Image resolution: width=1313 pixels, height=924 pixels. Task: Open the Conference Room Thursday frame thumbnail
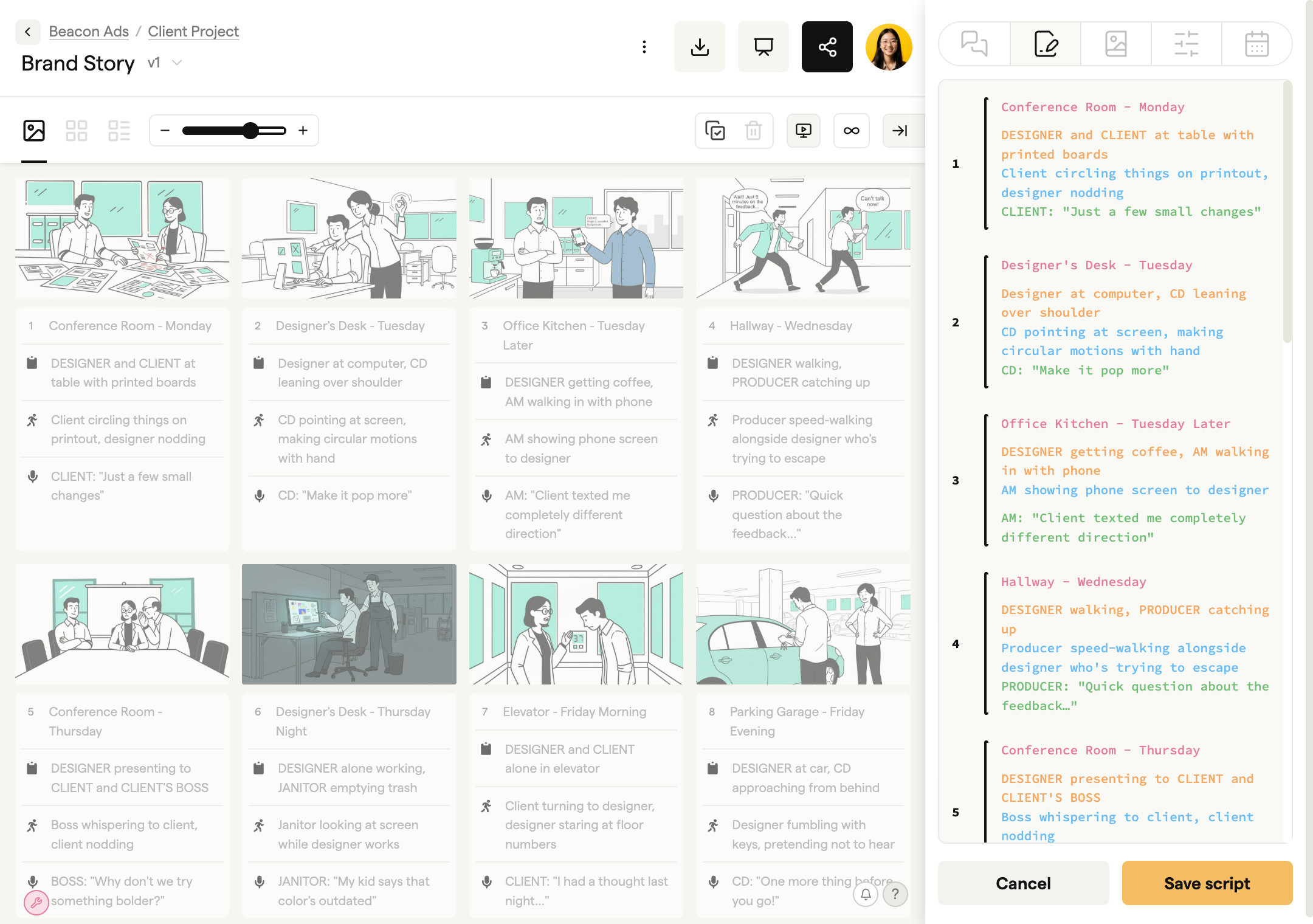(x=122, y=624)
